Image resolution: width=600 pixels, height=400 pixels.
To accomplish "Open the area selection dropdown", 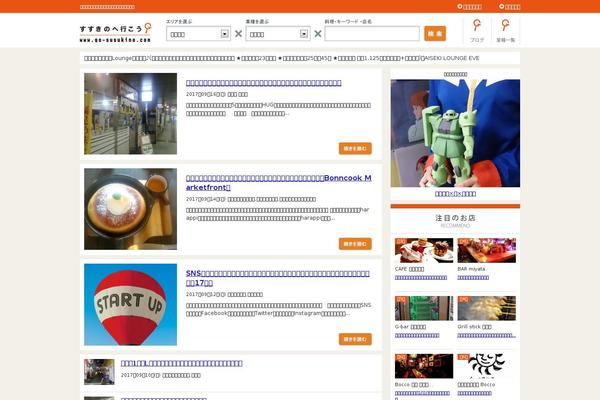I will tap(198, 34).
